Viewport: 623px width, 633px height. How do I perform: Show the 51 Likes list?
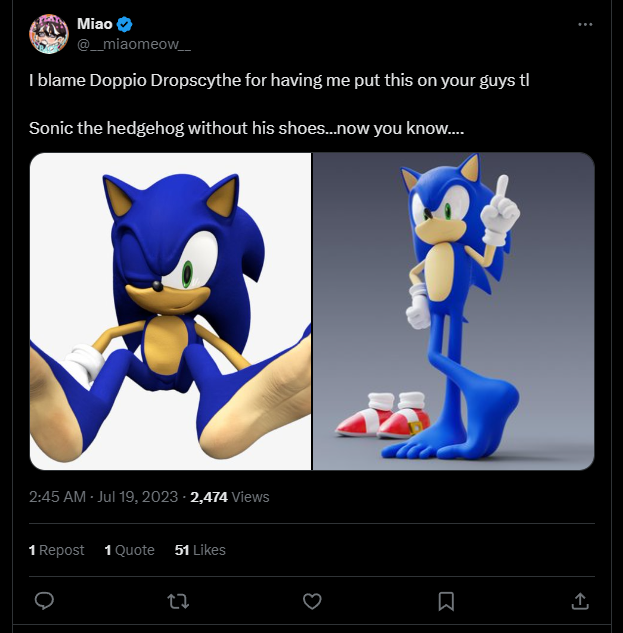point(200,550)
